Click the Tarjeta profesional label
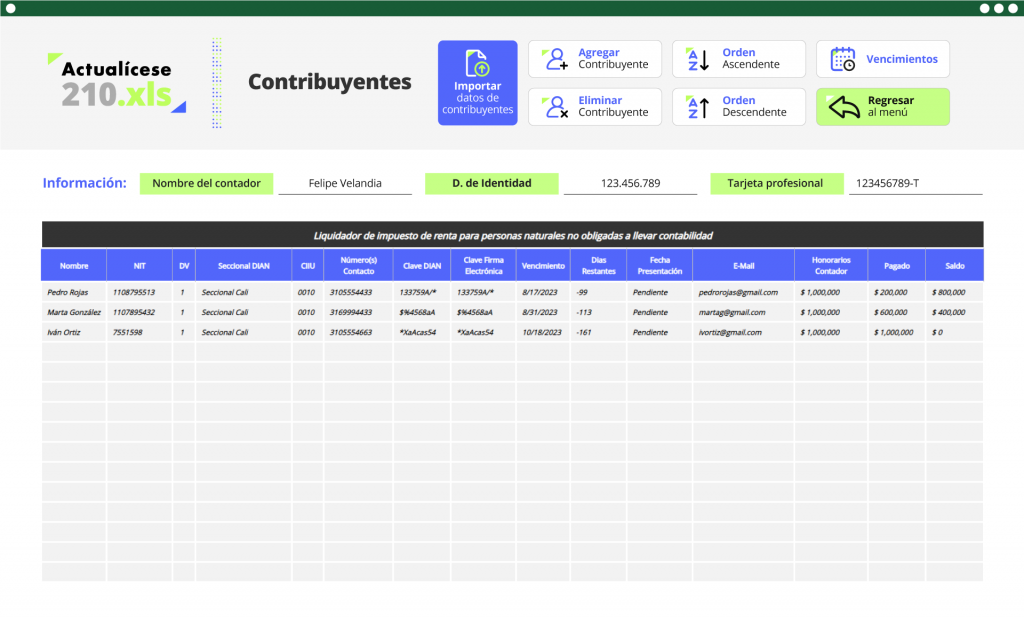This screenshot has width=1024, height=617. click(776, 183)
